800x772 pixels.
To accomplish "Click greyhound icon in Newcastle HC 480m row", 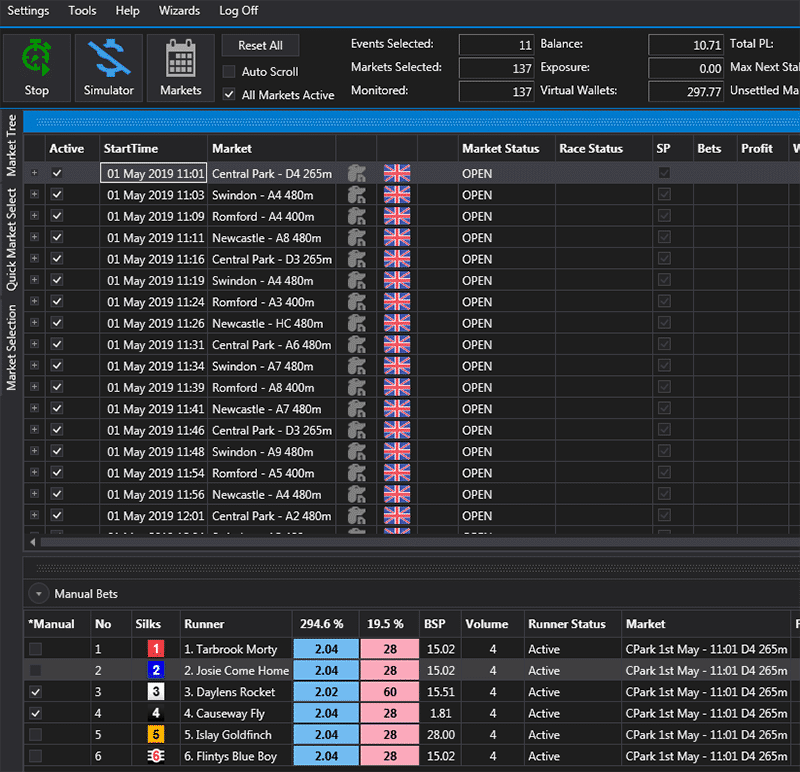I will click(x=357, y=323).
